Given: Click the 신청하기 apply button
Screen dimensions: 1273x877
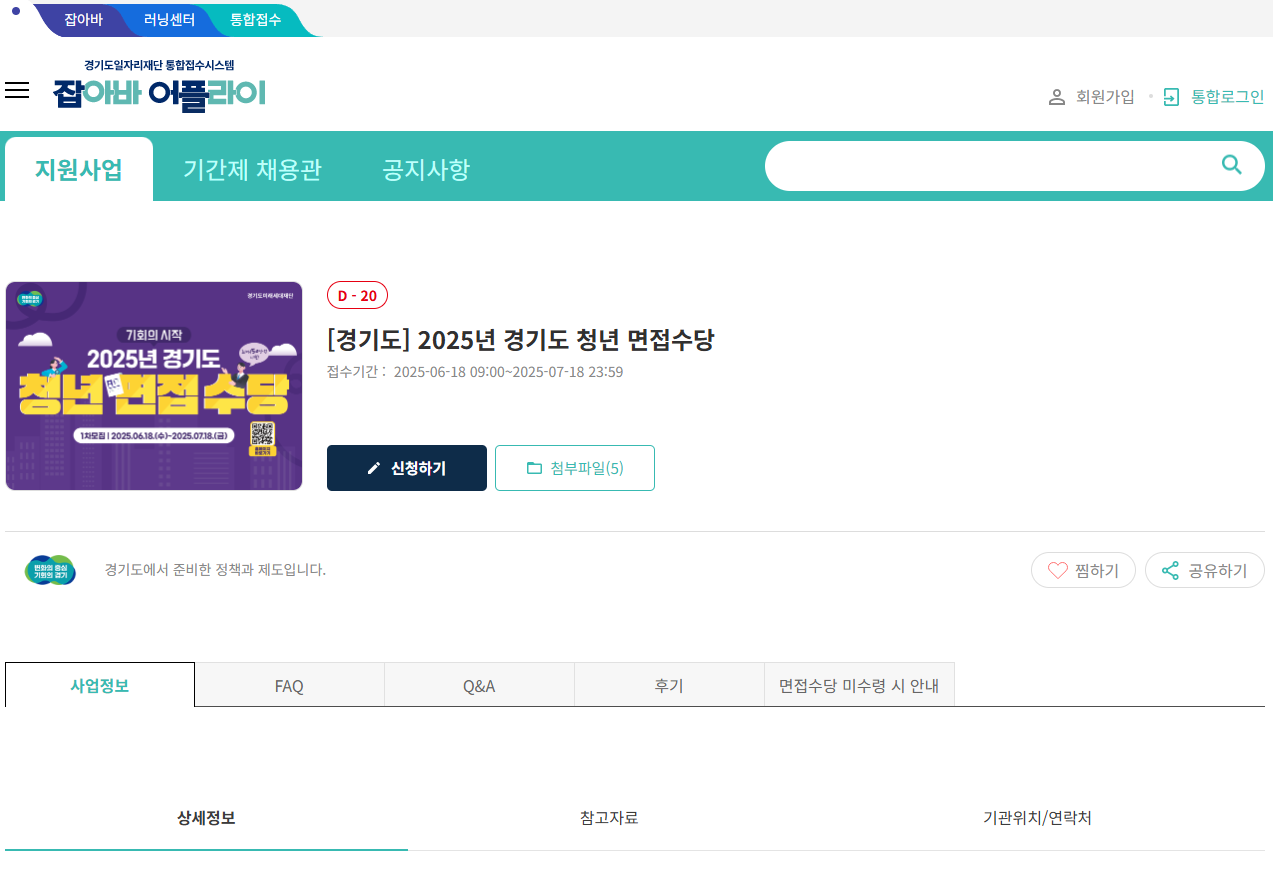Looking at the screenshot, I should pos(406,467).
